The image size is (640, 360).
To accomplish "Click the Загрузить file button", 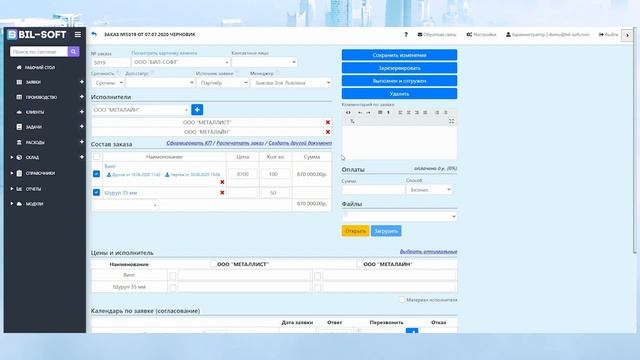I will (x=386, y=231).
